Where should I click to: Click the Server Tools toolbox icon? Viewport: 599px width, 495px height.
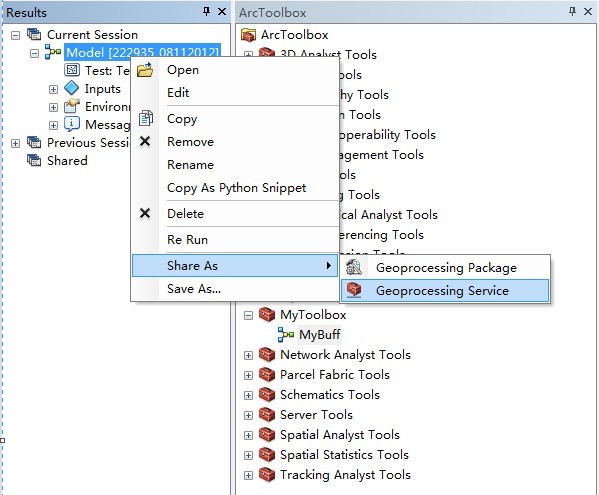pos(267,415)
